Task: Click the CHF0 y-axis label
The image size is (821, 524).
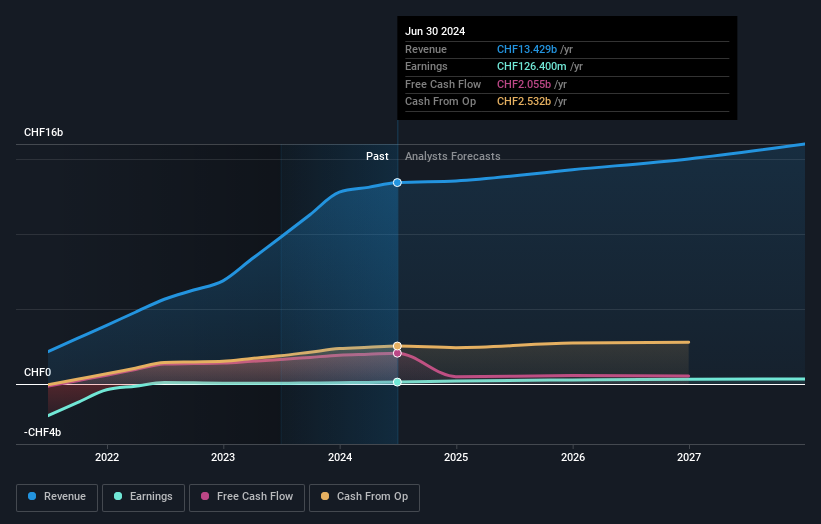Action: click(x=37, y=372)
